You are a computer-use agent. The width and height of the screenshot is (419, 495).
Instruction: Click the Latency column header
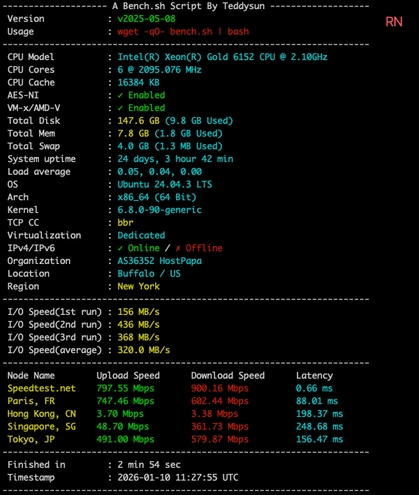[314, 376]
